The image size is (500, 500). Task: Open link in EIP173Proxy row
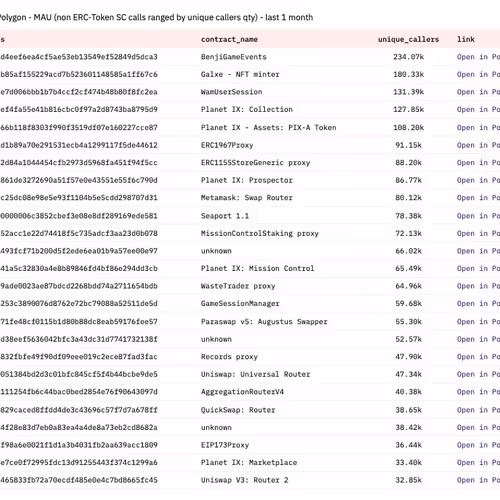pos(478,445)
